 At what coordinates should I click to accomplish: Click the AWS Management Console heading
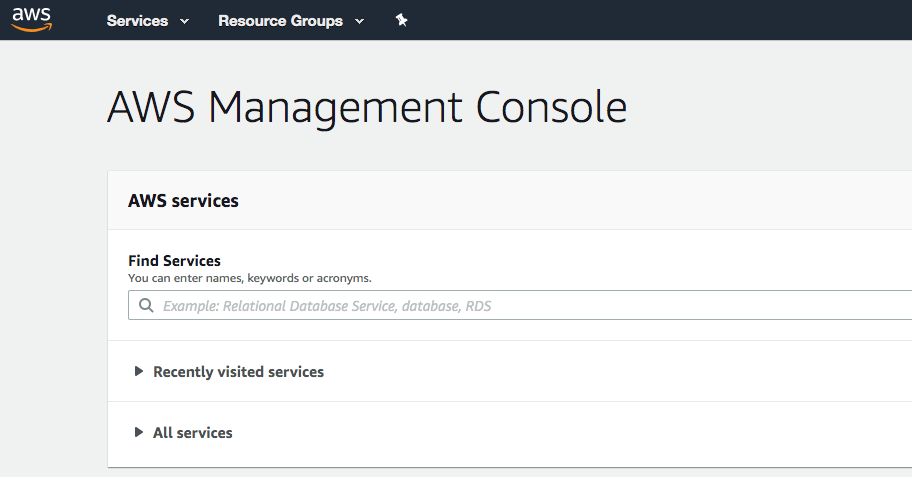[x=366, y=107]
